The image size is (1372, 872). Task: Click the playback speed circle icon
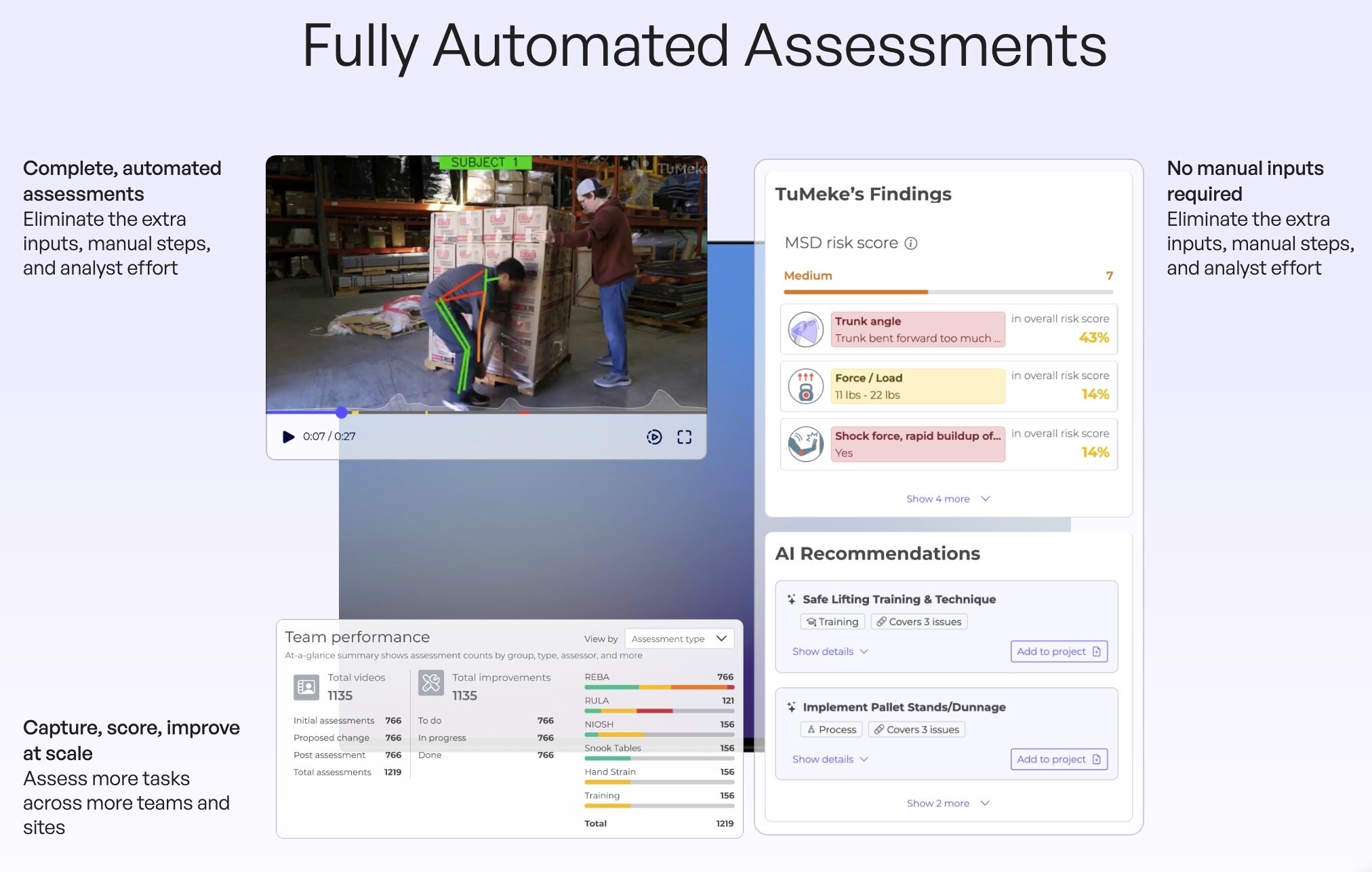[653, 437]
